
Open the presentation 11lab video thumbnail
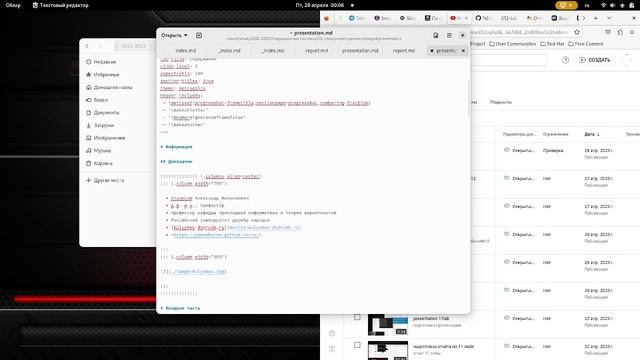pyautogui.click(x=388, y=324)
